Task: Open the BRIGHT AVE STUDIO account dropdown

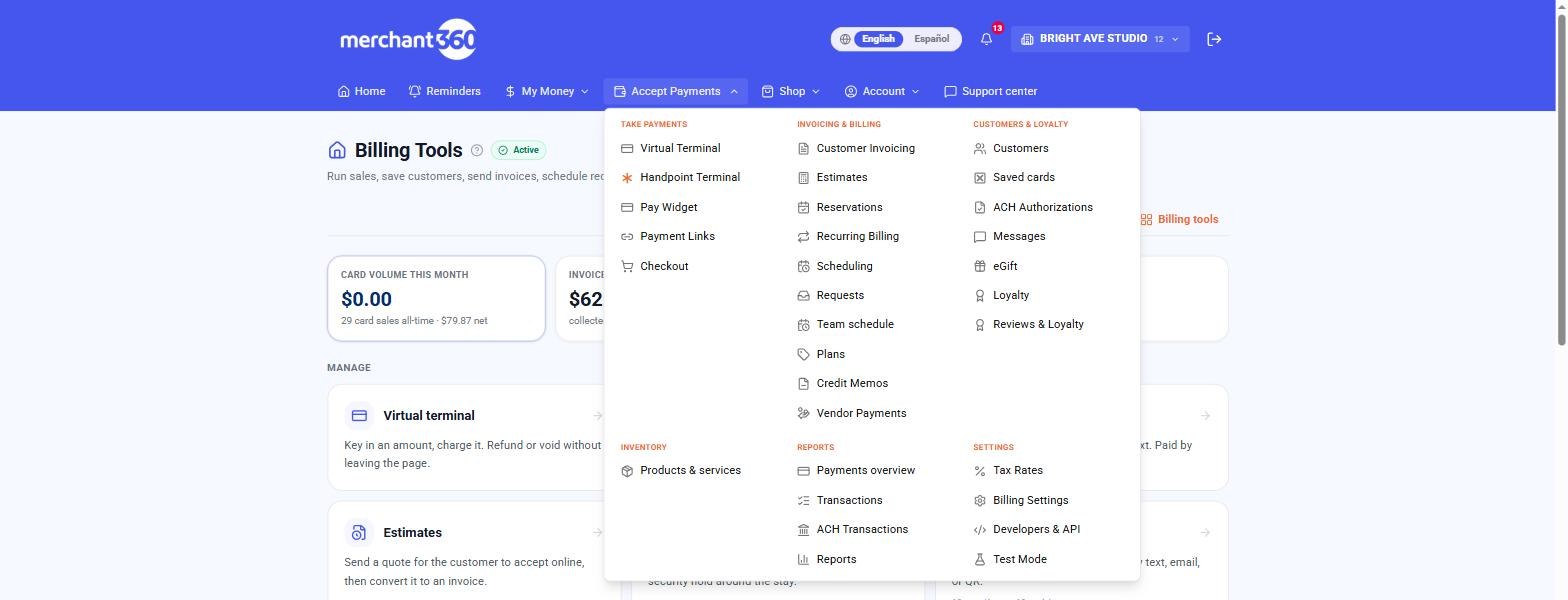Action: 1100,39
